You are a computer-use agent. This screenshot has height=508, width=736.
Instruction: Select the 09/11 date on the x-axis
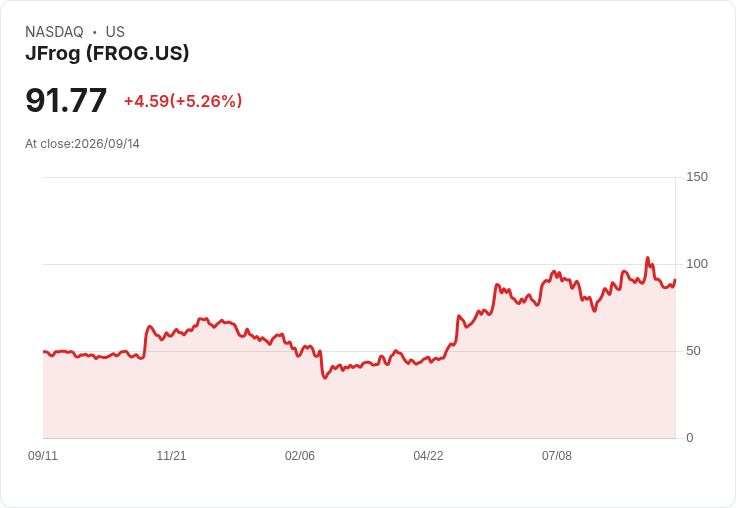(43, 455)
